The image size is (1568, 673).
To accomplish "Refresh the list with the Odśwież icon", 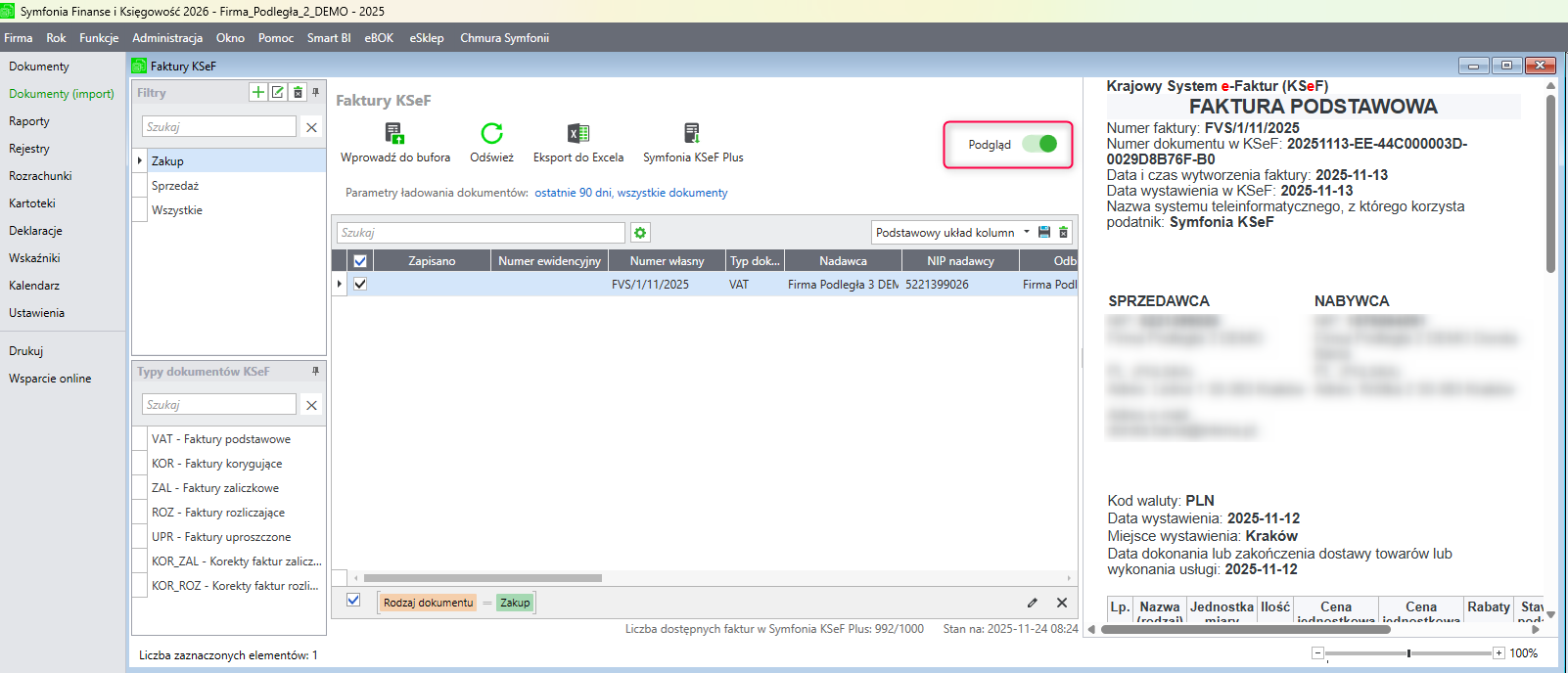I will [491, 133].
